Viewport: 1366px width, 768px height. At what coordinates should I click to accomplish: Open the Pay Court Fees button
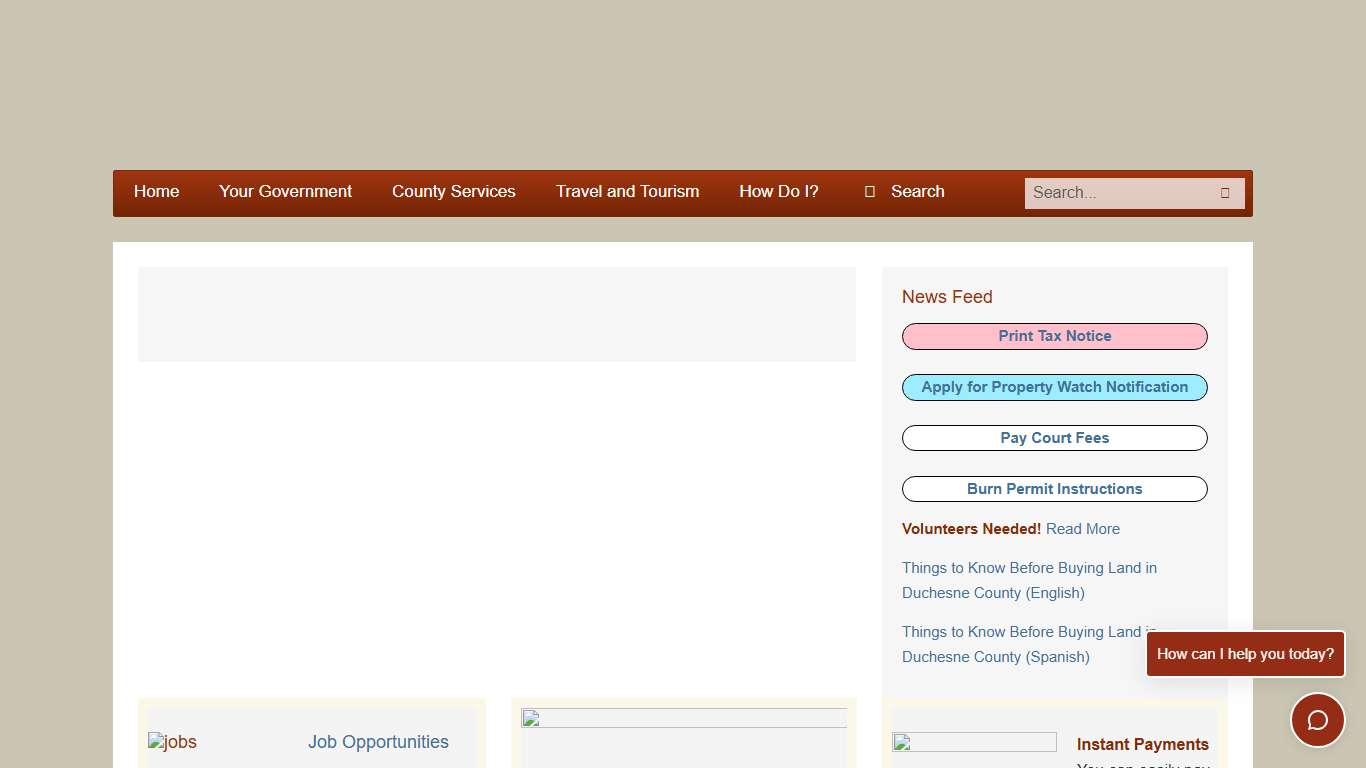coord(1054,438)
